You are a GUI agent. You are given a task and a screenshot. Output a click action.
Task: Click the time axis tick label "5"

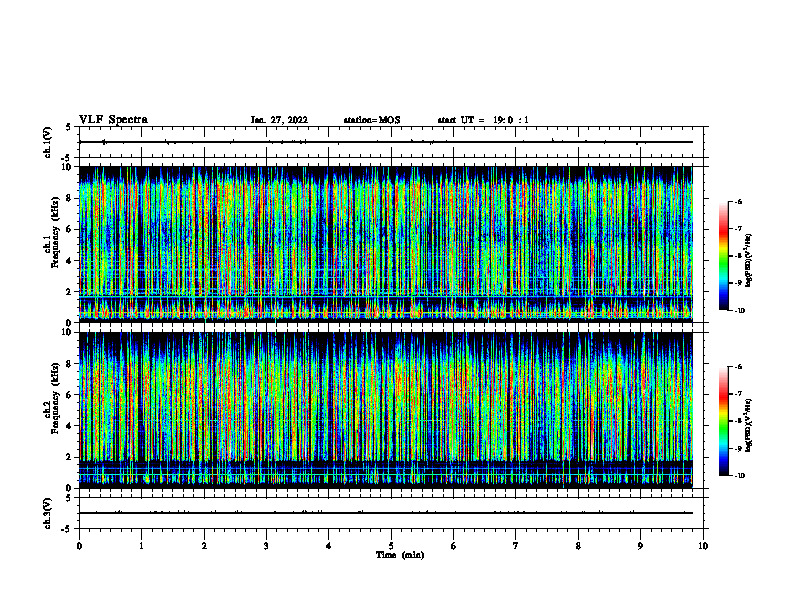coord(391,546)
